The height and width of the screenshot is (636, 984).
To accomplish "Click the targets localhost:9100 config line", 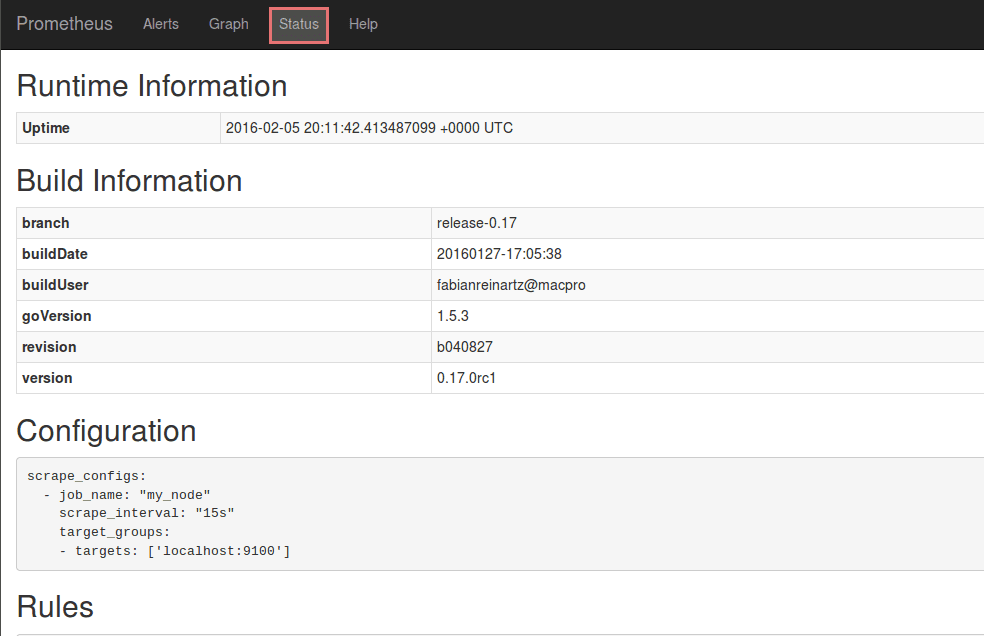I will click(x=174, y=551).
